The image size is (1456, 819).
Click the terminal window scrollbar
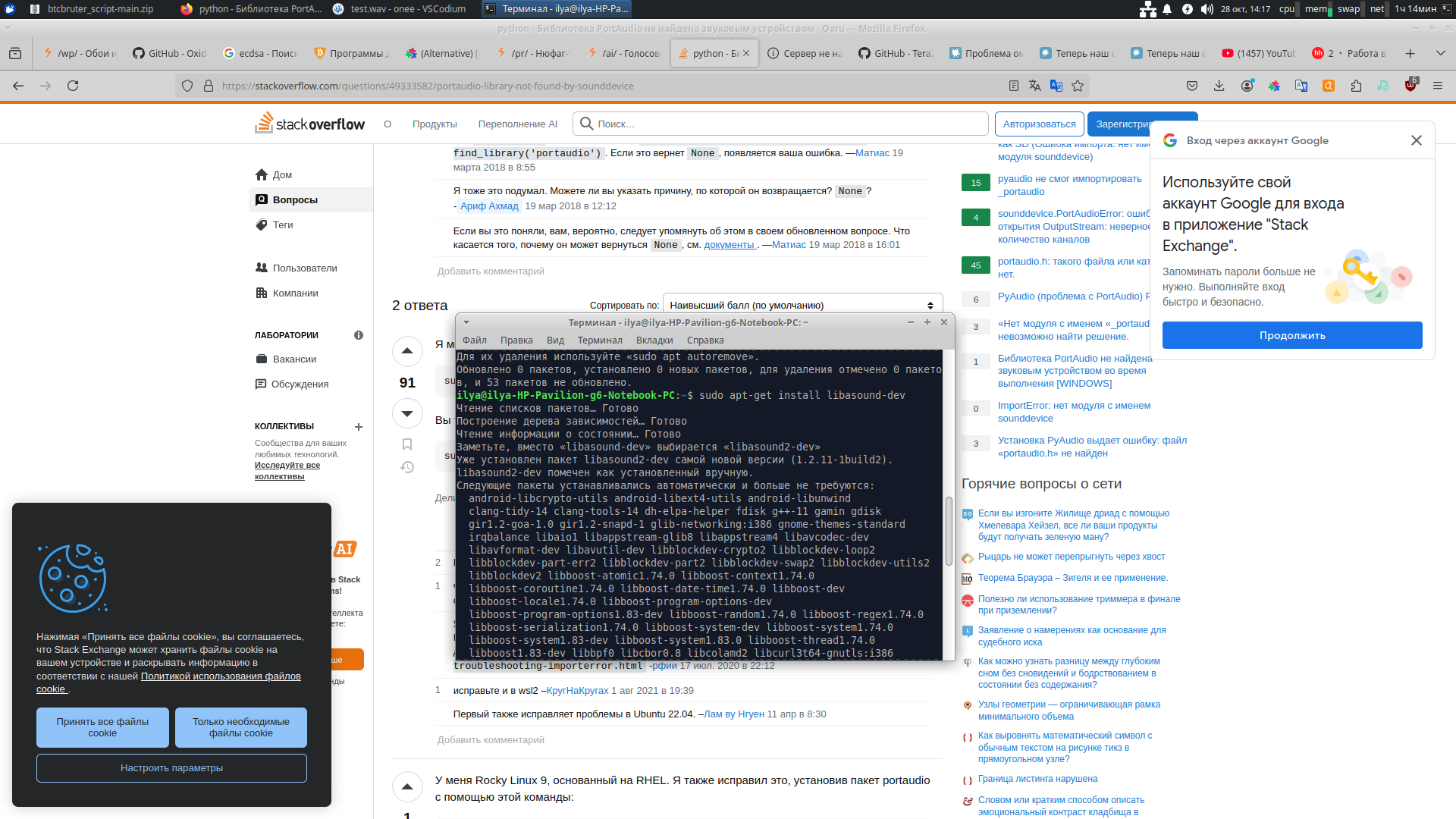(x=948, y=531)
